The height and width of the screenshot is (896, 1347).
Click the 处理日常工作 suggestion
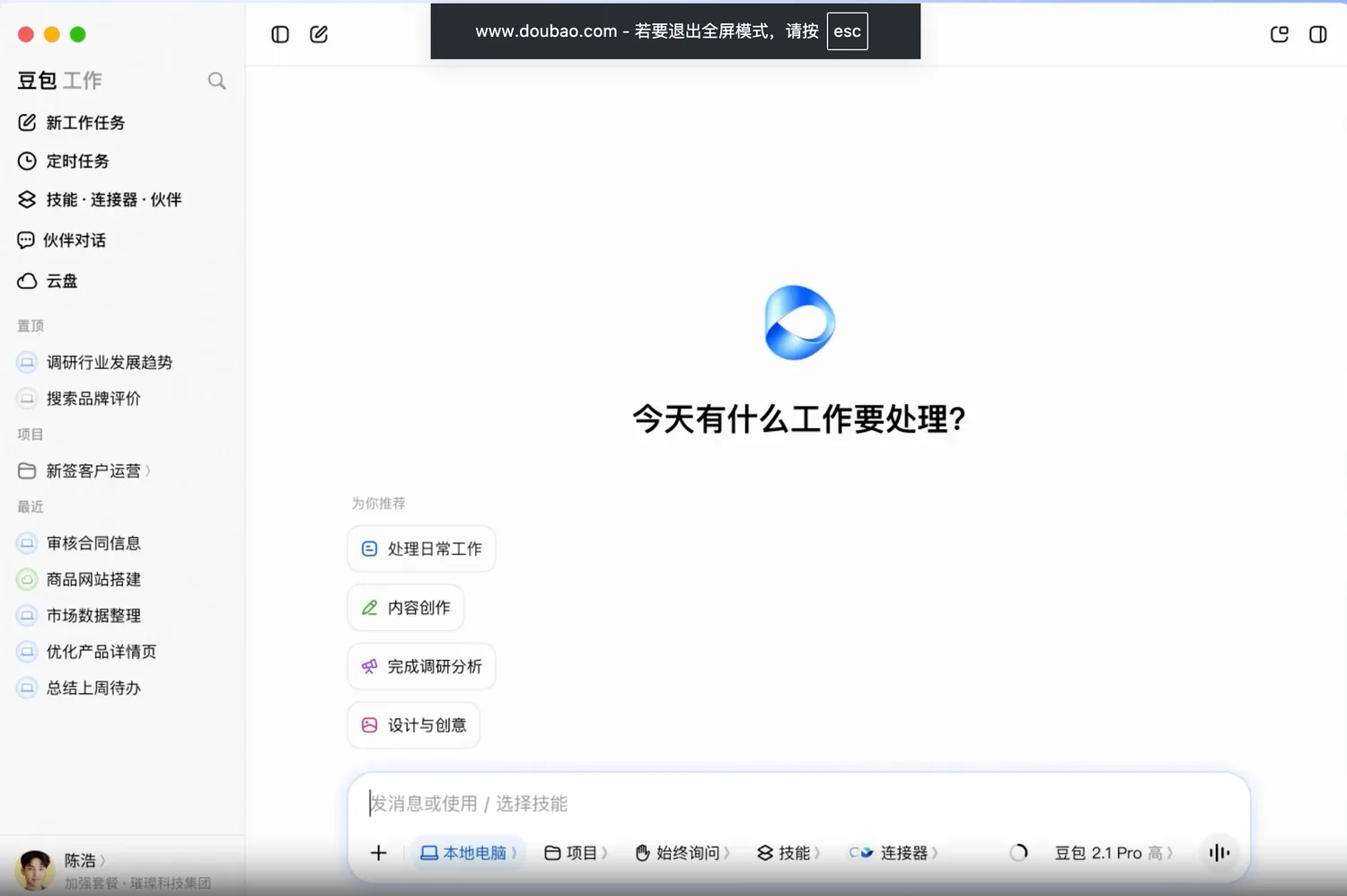coord(421,549)
